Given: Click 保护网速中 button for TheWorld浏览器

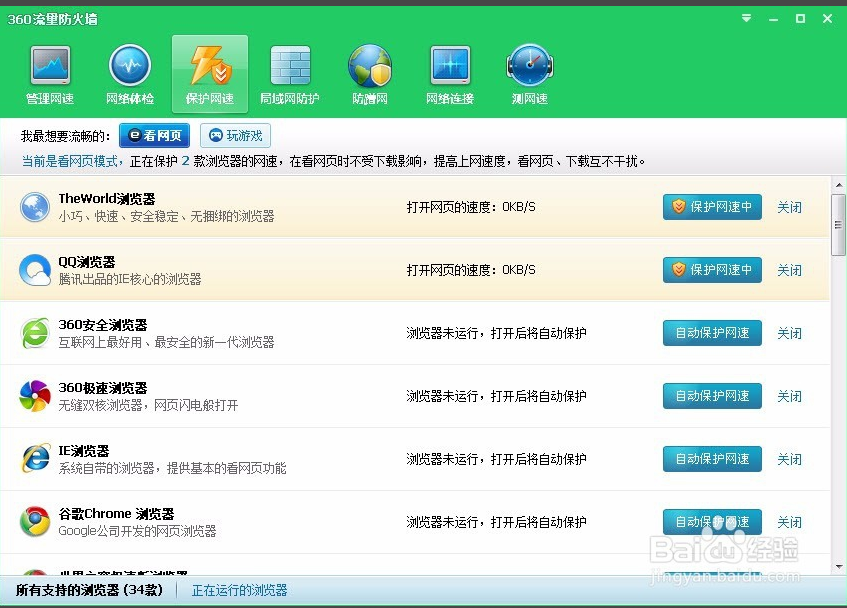Looking at the screenshot, I should (x=712, y=207).
